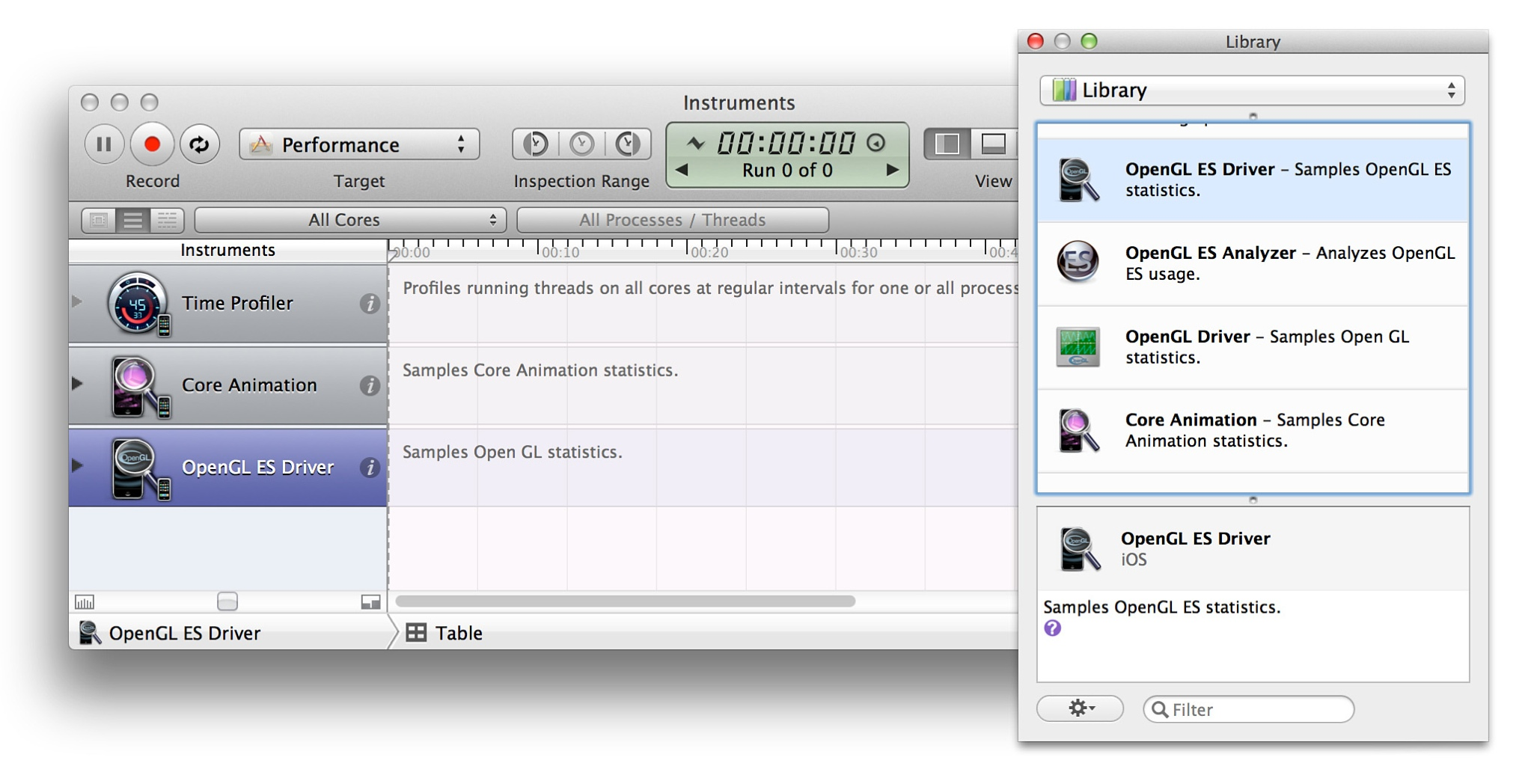
Task: Pause the Instruments recording
Action: point(104,144)
